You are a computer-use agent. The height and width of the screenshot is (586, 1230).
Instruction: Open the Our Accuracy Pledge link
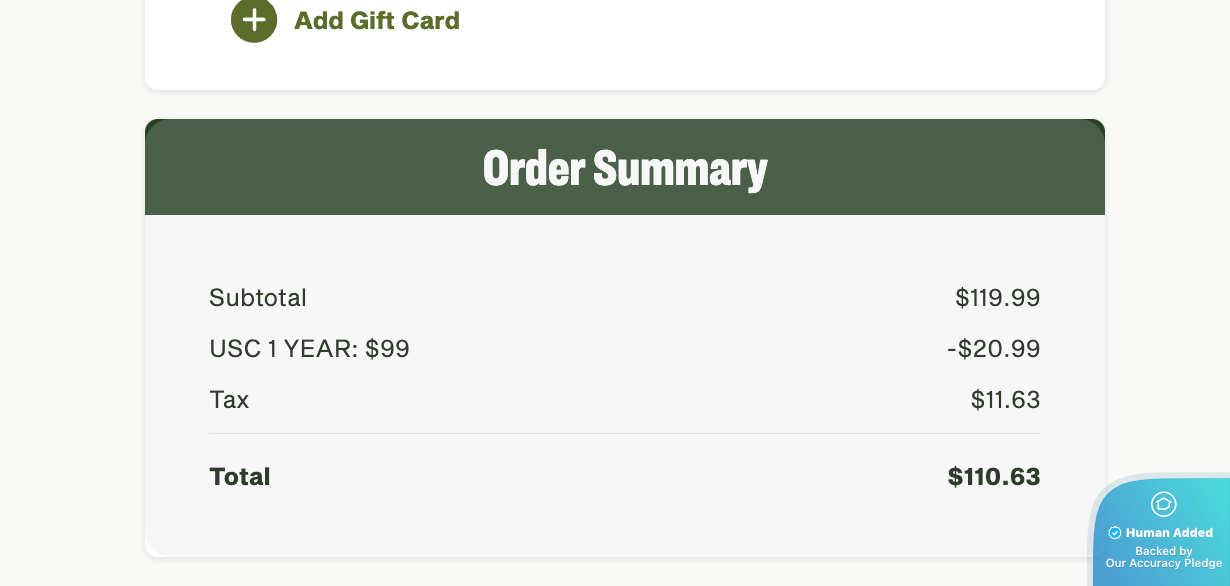[1164, 563]
